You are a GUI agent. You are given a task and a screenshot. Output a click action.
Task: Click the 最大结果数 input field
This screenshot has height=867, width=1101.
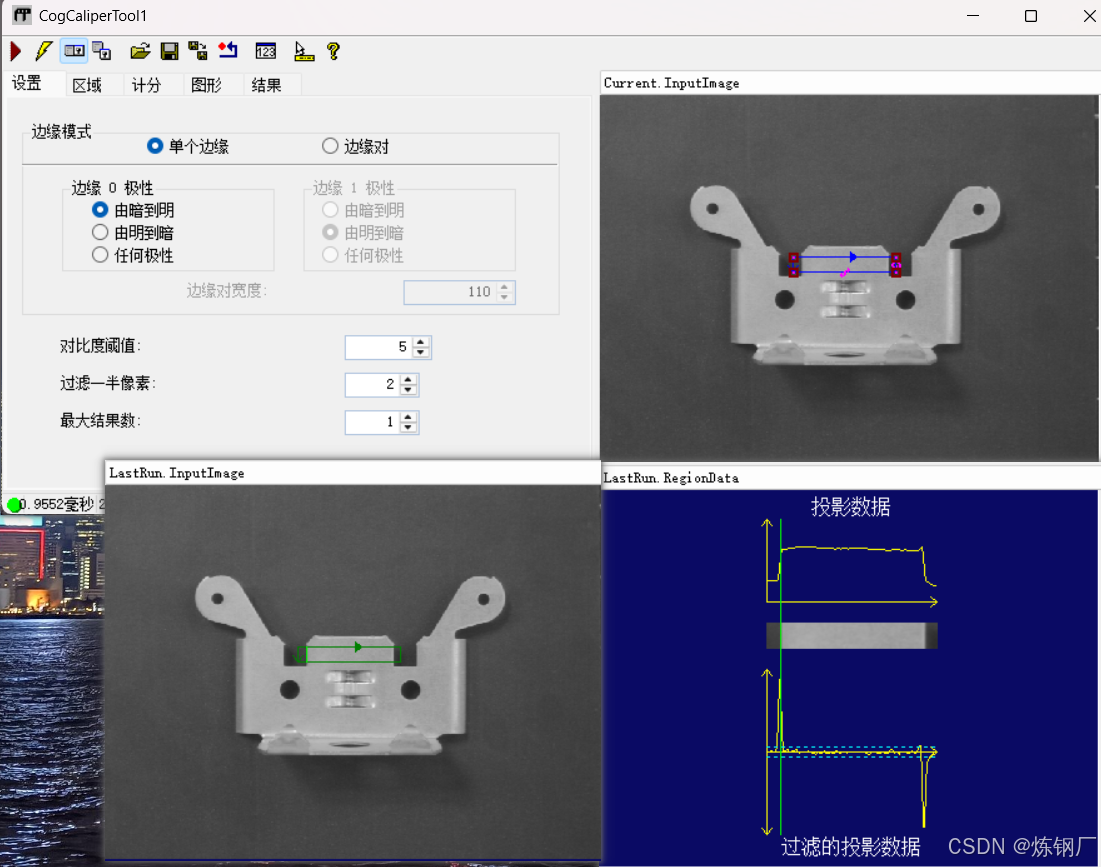[372, 422]
